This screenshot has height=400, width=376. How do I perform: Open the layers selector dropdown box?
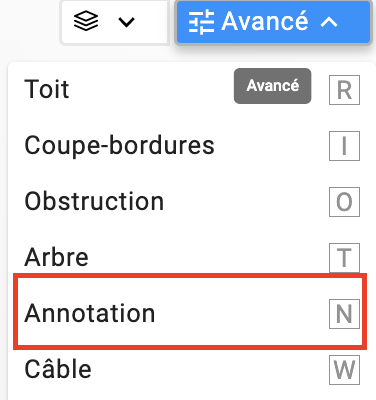pyautogui.click(x=115, y=22)
